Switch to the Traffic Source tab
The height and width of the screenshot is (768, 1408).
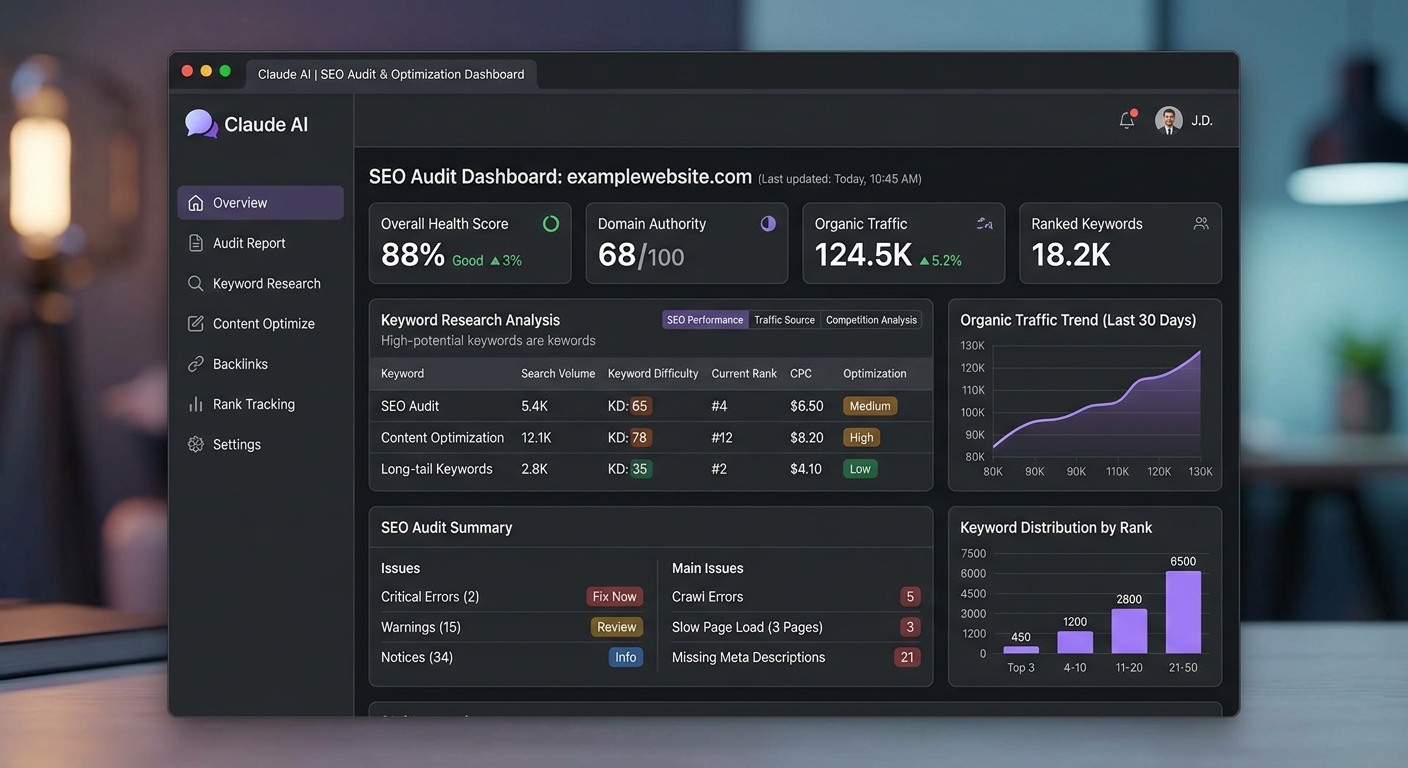784,320
